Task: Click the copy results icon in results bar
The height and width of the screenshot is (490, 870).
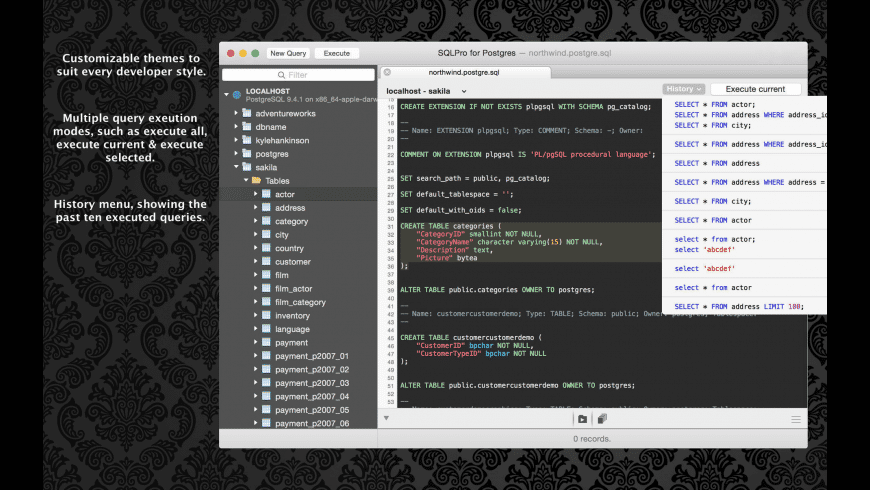Action: [x=602, y=418]
